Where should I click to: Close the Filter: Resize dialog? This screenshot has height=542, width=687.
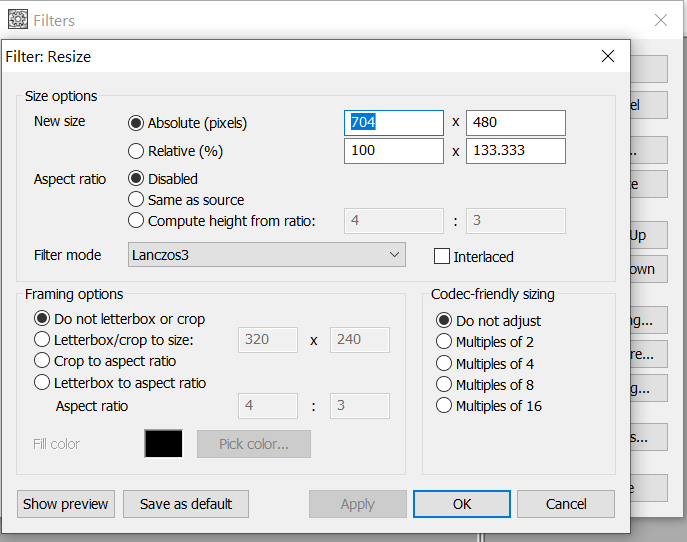pos(608,56)
